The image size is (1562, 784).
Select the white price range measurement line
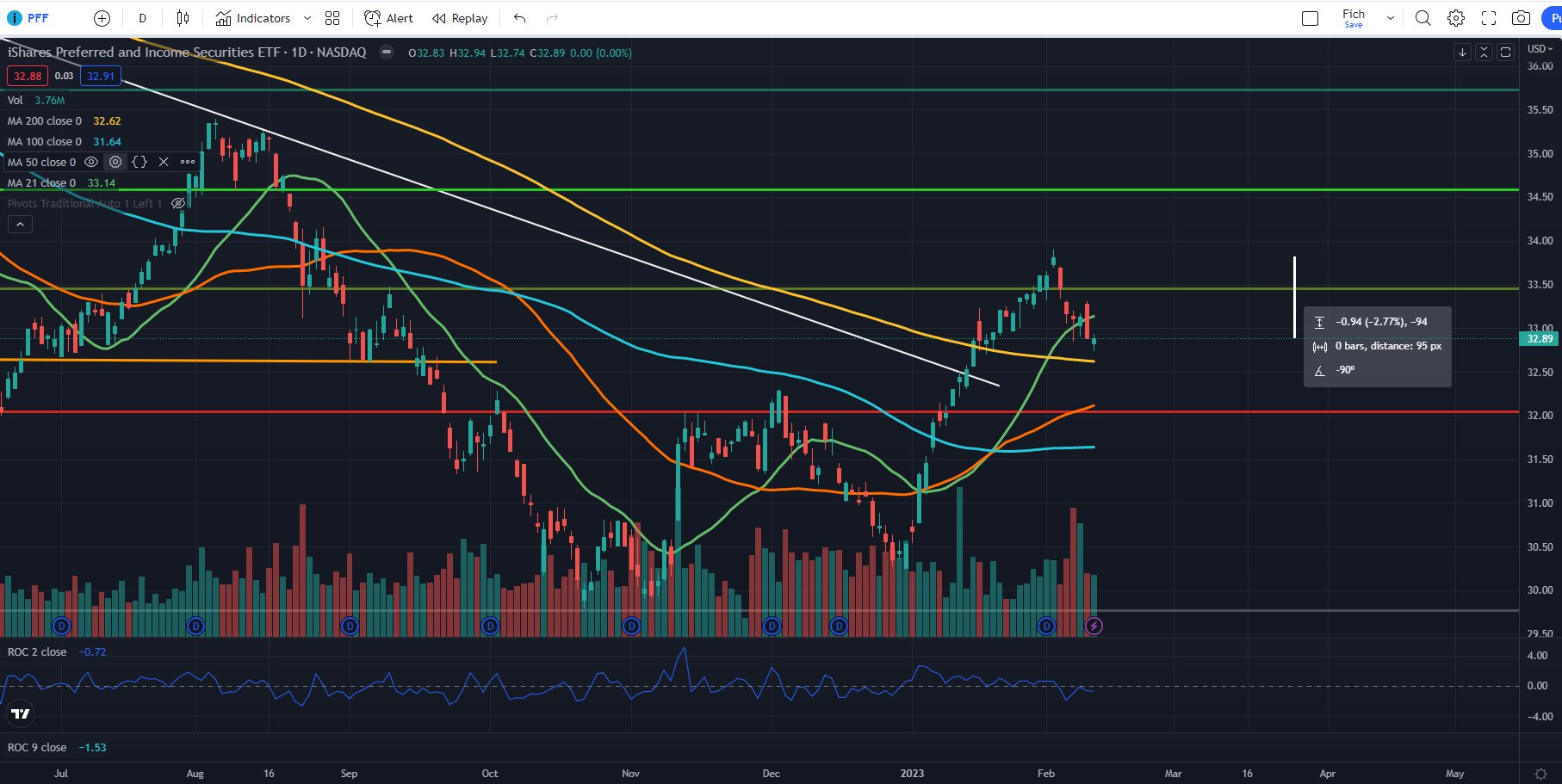click(1294, 297)
